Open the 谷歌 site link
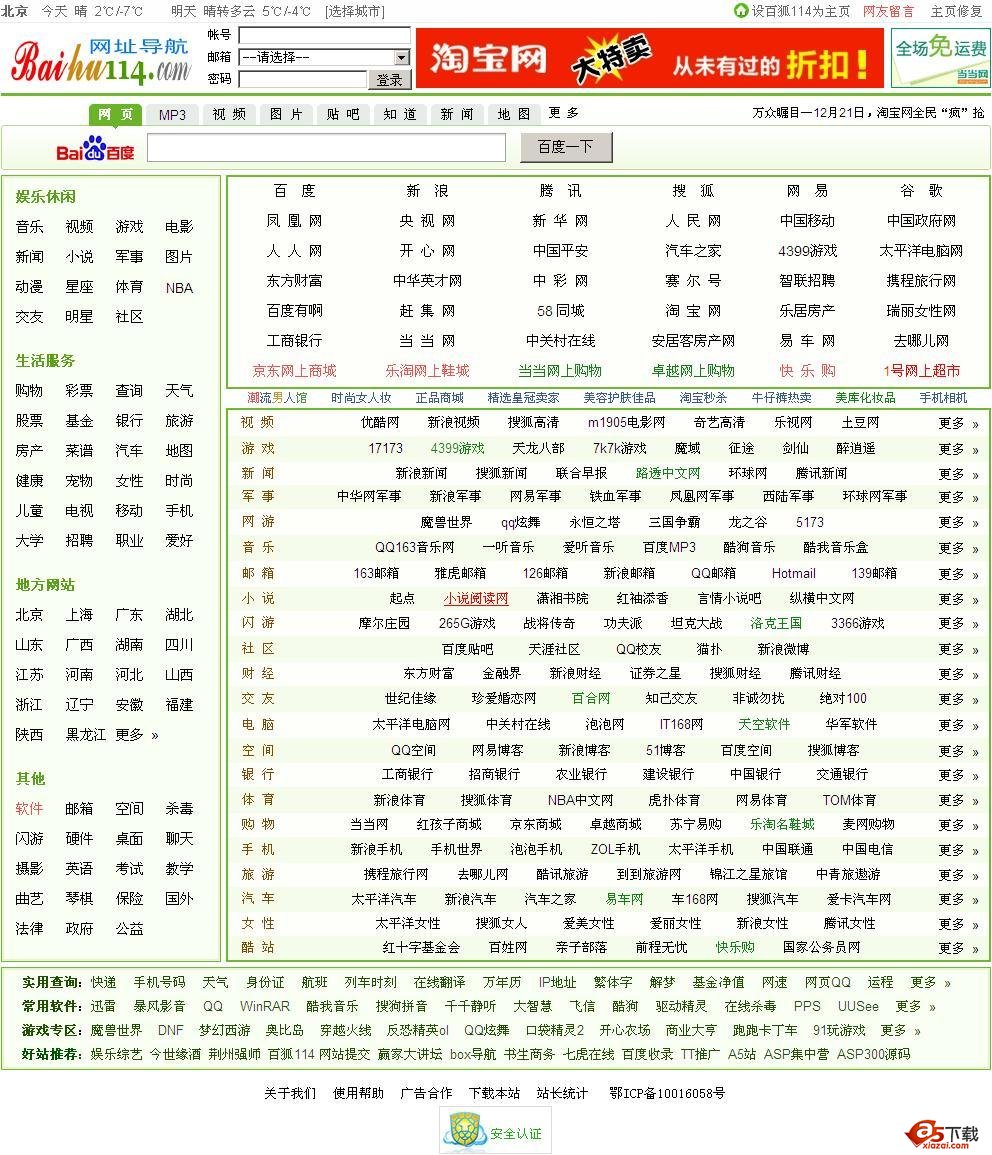 (x=921, y=191)
